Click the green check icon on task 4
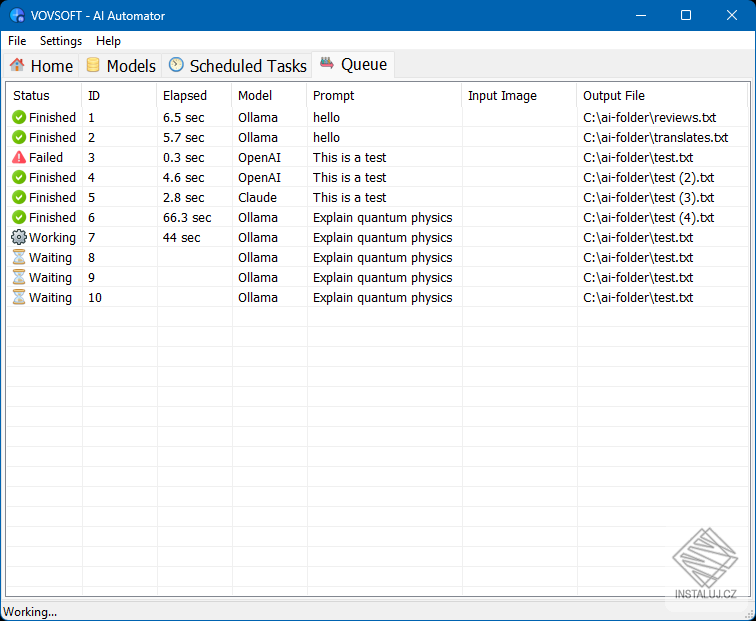This screenshot has height=621, width=756. pyautogui.click(x=19, y=177)
